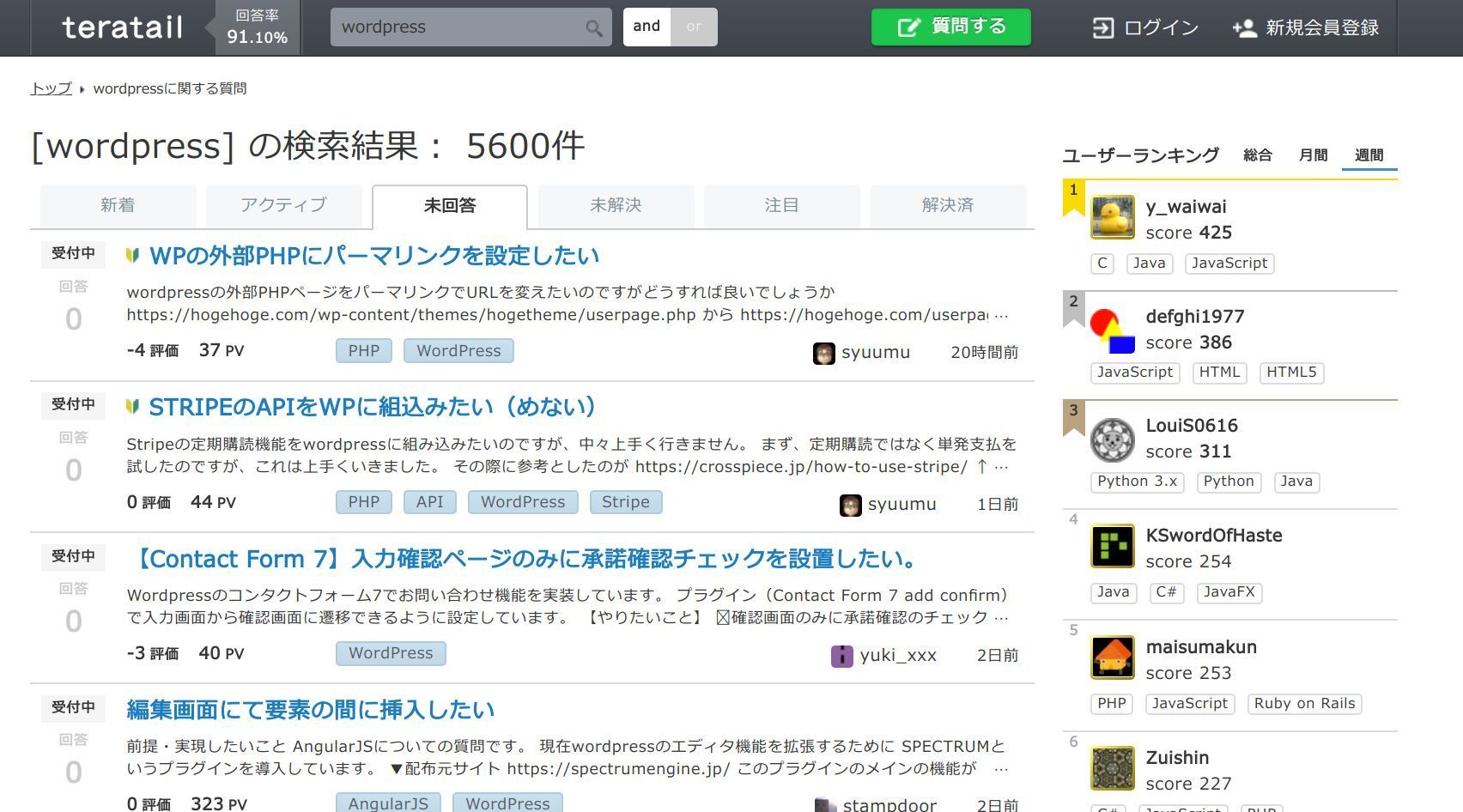
Task: Click syuumu name on STRIPE question
Action: 901,504
